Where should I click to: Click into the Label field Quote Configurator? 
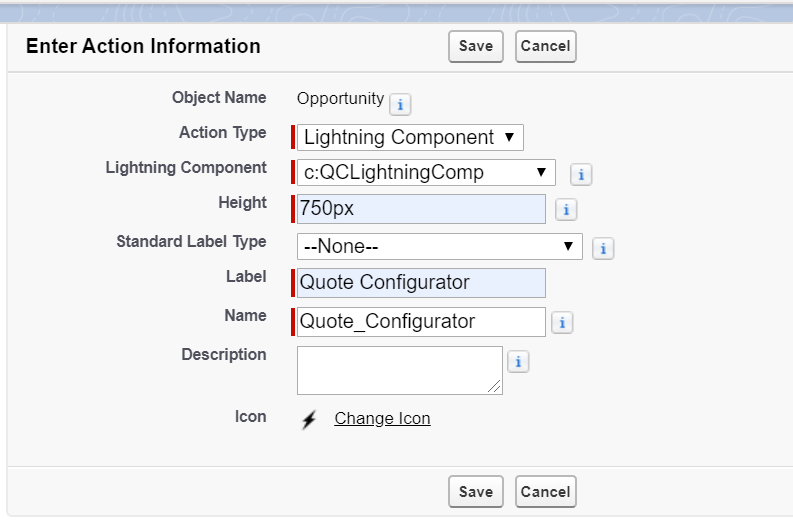pyautogui.click(x=421, y=283)
